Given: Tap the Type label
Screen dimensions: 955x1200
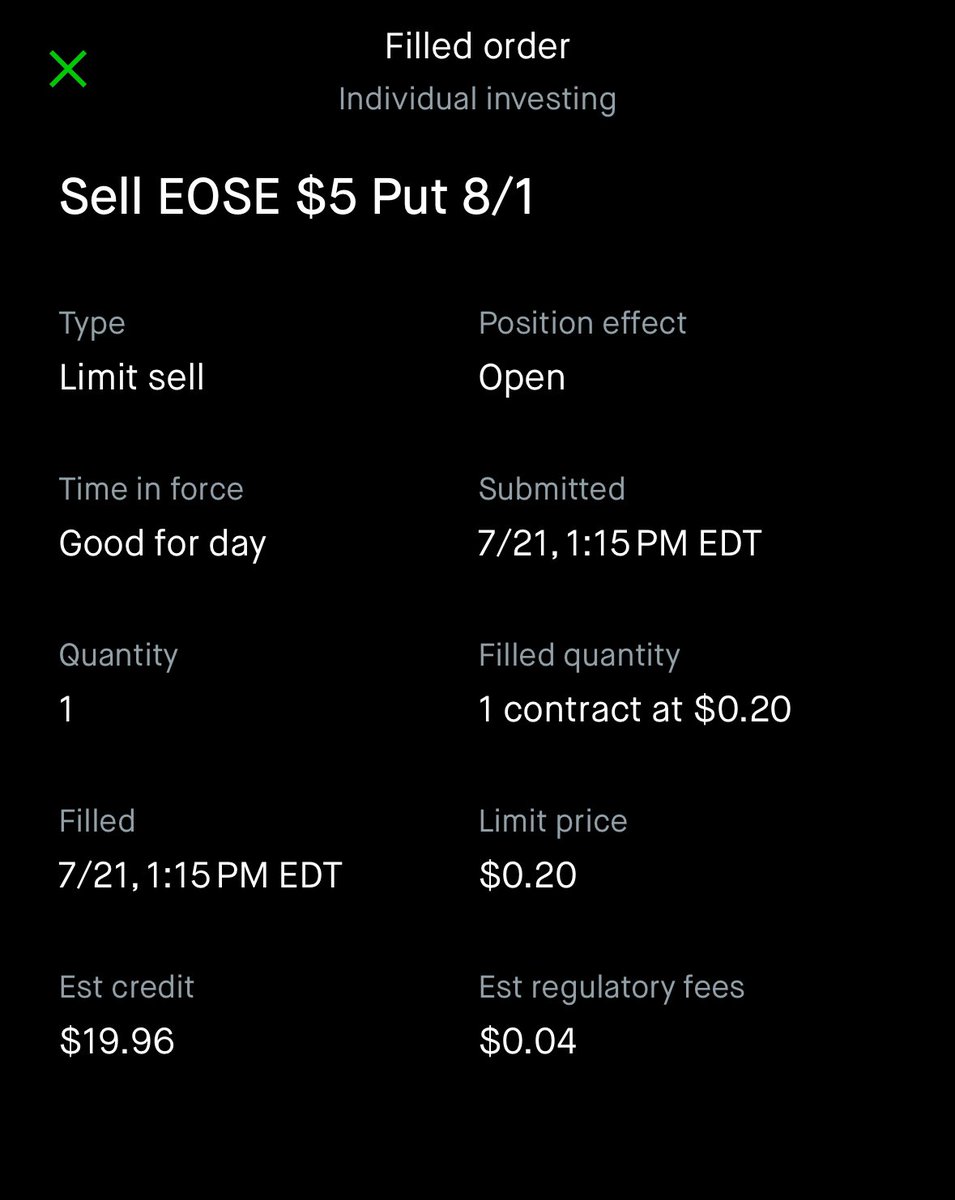Looking at the screenshot, I should click(92, 324).
